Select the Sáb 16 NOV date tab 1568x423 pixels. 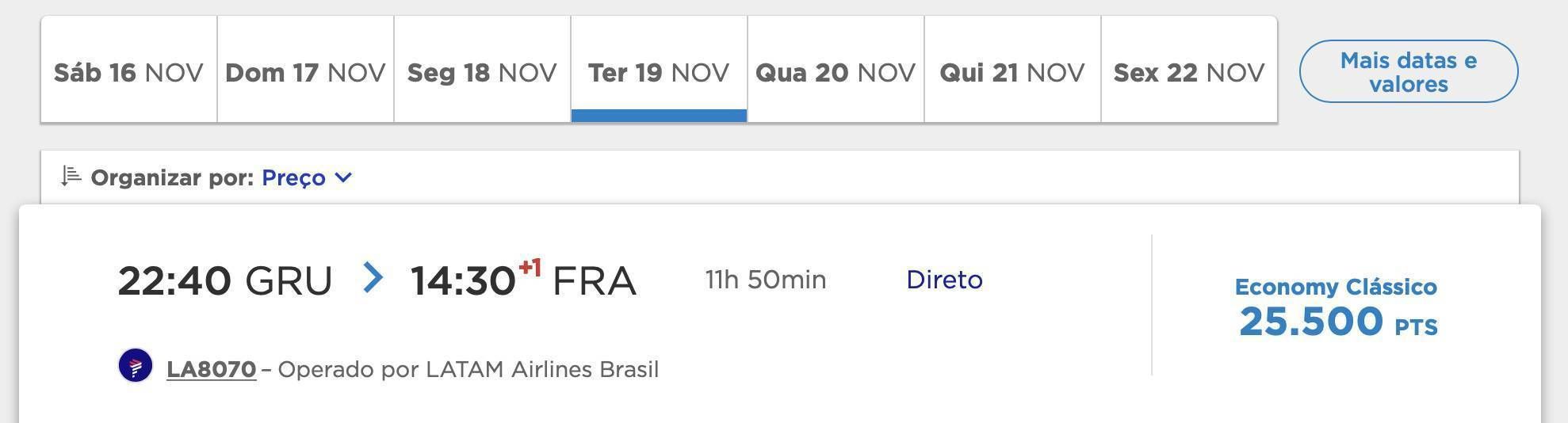coord(128,70)
